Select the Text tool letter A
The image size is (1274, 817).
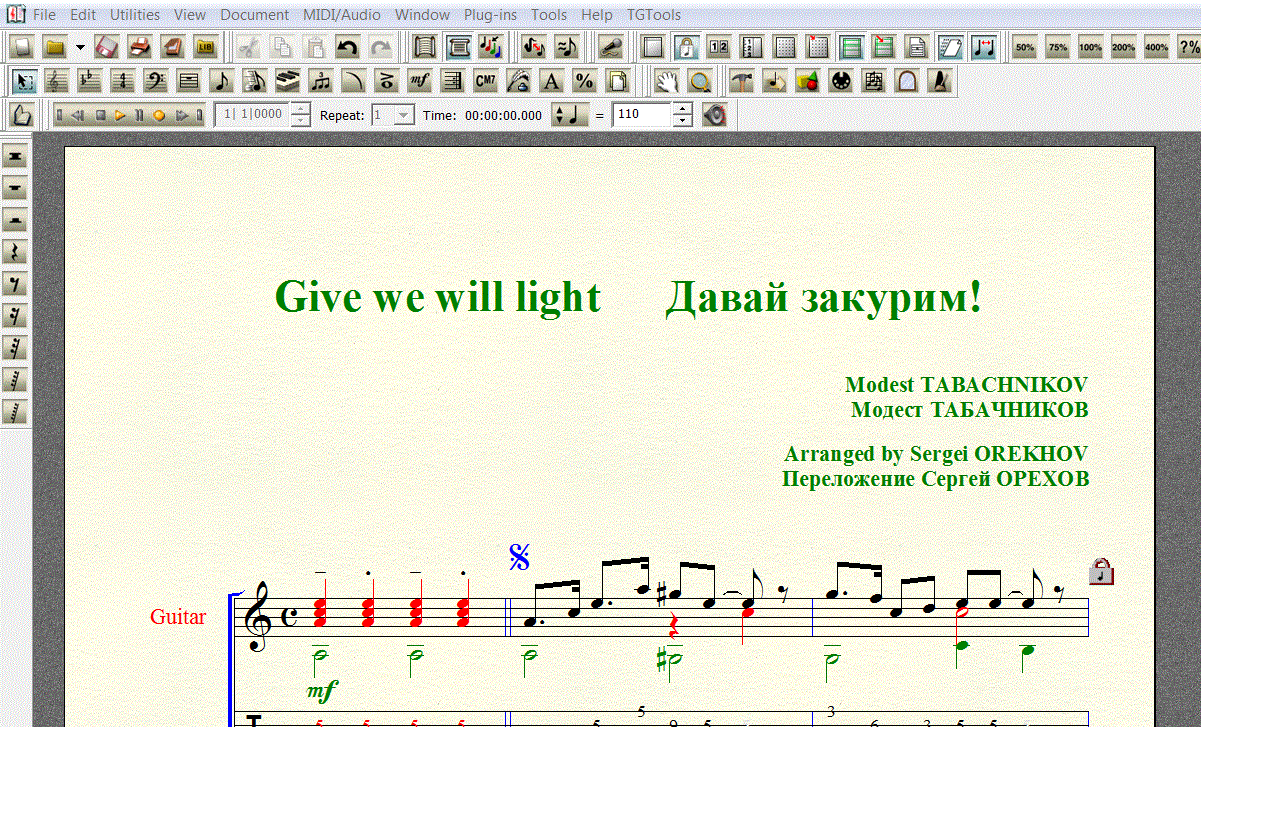click(x=551, y=81)
